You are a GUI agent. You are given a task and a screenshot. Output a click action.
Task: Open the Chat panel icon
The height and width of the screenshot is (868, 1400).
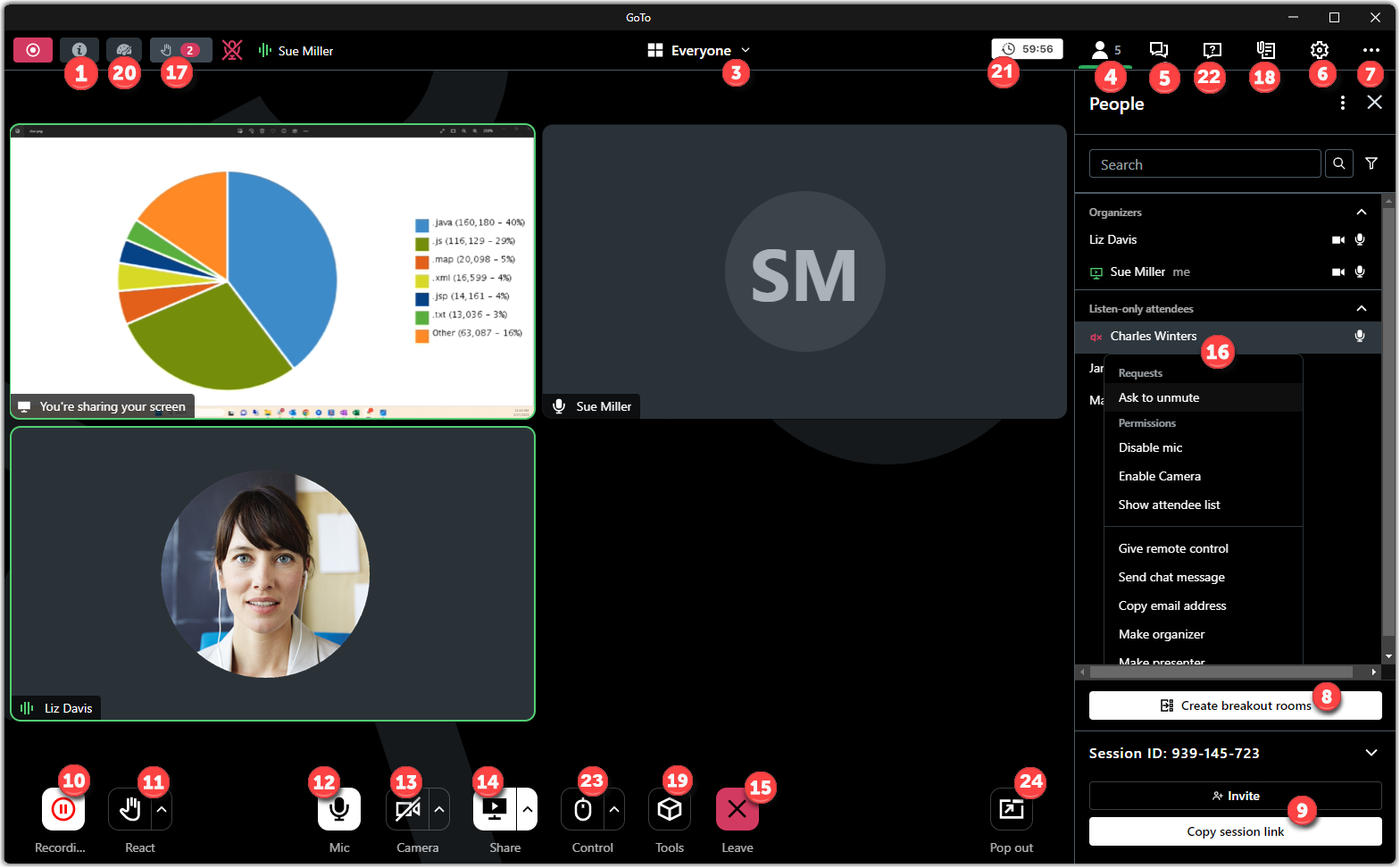[1158, 50]
